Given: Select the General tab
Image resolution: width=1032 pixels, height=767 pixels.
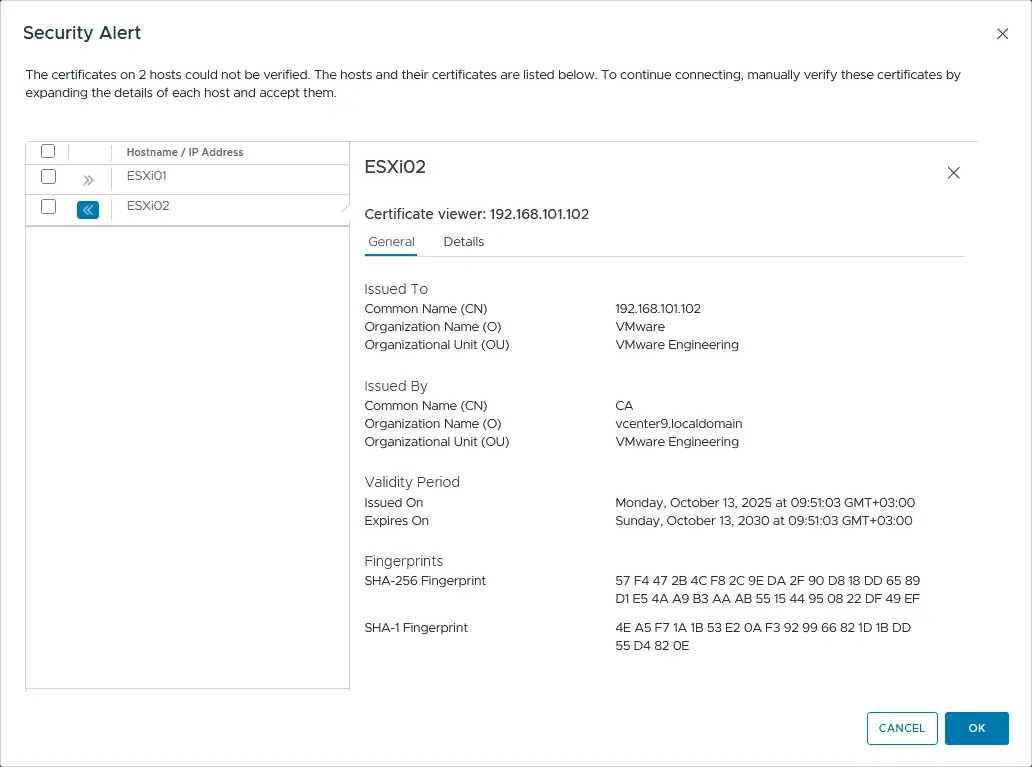Looking at the screenshot, I should (x=391, y=241).
